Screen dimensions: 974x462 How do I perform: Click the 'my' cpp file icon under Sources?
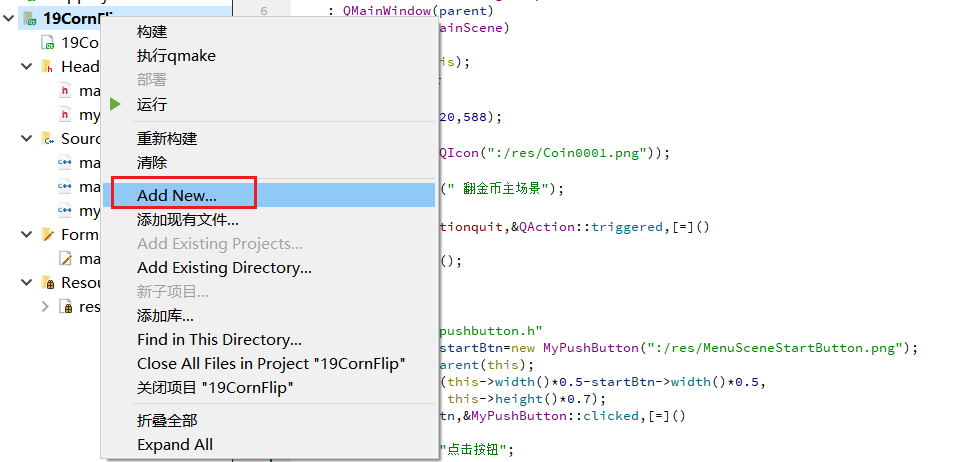pyautogui.click(x=65, y=211)
